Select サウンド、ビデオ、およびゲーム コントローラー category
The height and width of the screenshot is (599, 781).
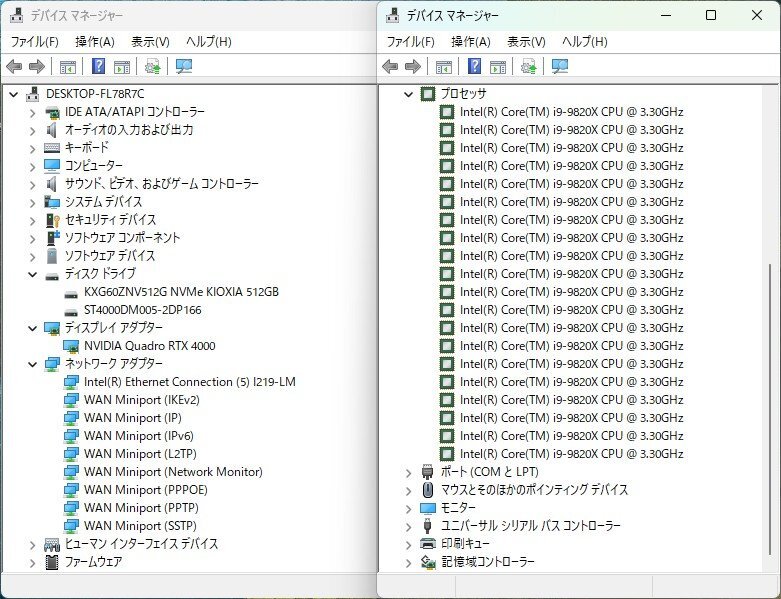click(162, 184)
